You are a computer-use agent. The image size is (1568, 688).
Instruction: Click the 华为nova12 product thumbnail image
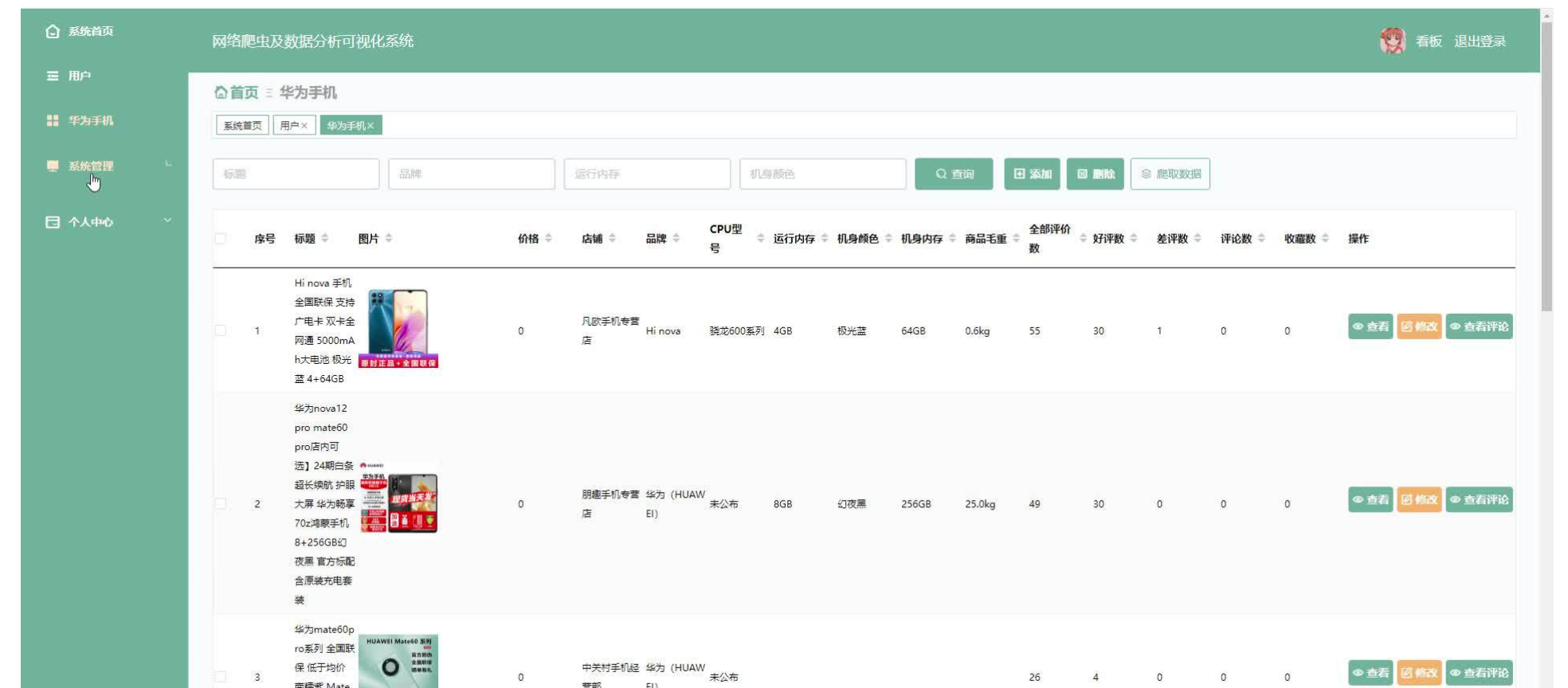click(398, 497)
